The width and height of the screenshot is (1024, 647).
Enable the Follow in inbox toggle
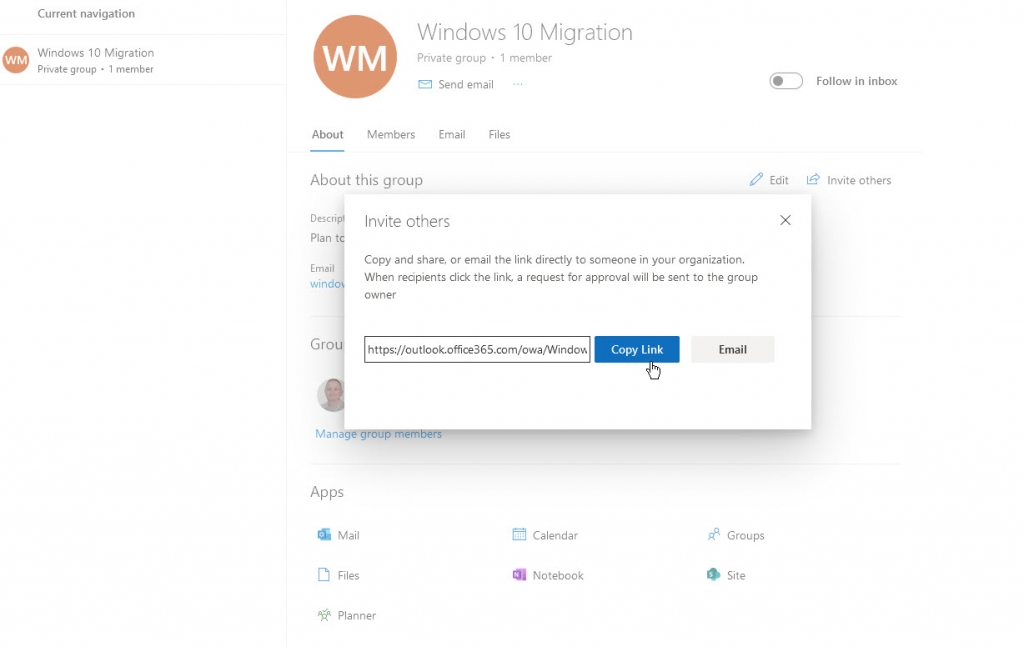point(786,81)
